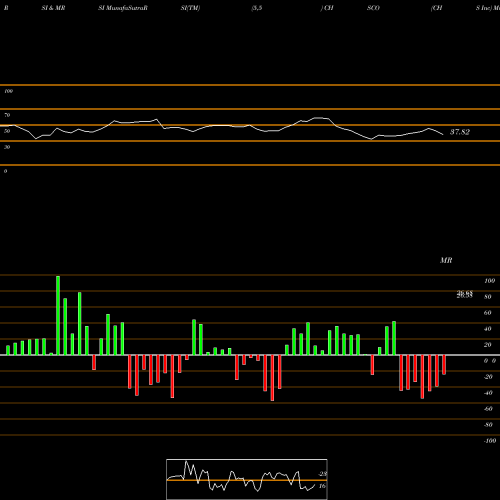Click the -20 label on MR axis
Screen dimensions: 500x500
[488, 377]
